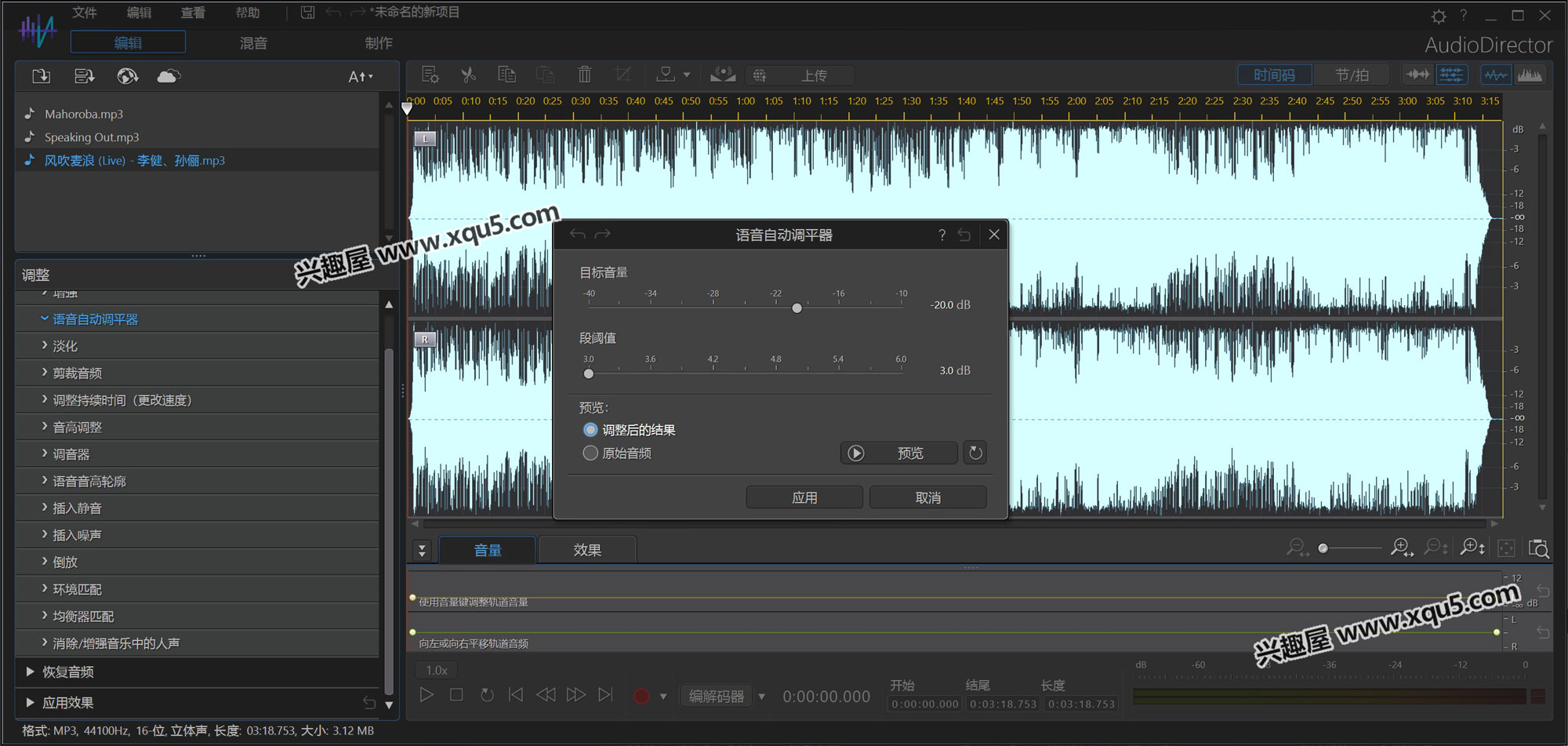The image size is (1568, 746).
Task: Open the library sort order dropdown
Action: (x=361, y=76)
